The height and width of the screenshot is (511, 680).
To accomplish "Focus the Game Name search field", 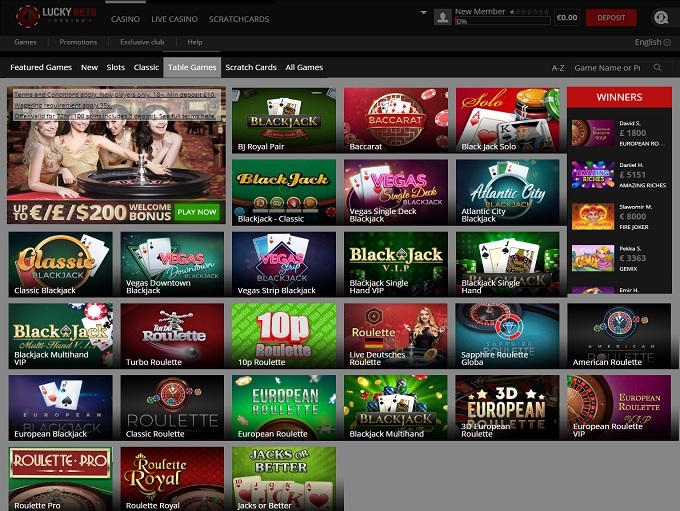I will pos(606,68).
